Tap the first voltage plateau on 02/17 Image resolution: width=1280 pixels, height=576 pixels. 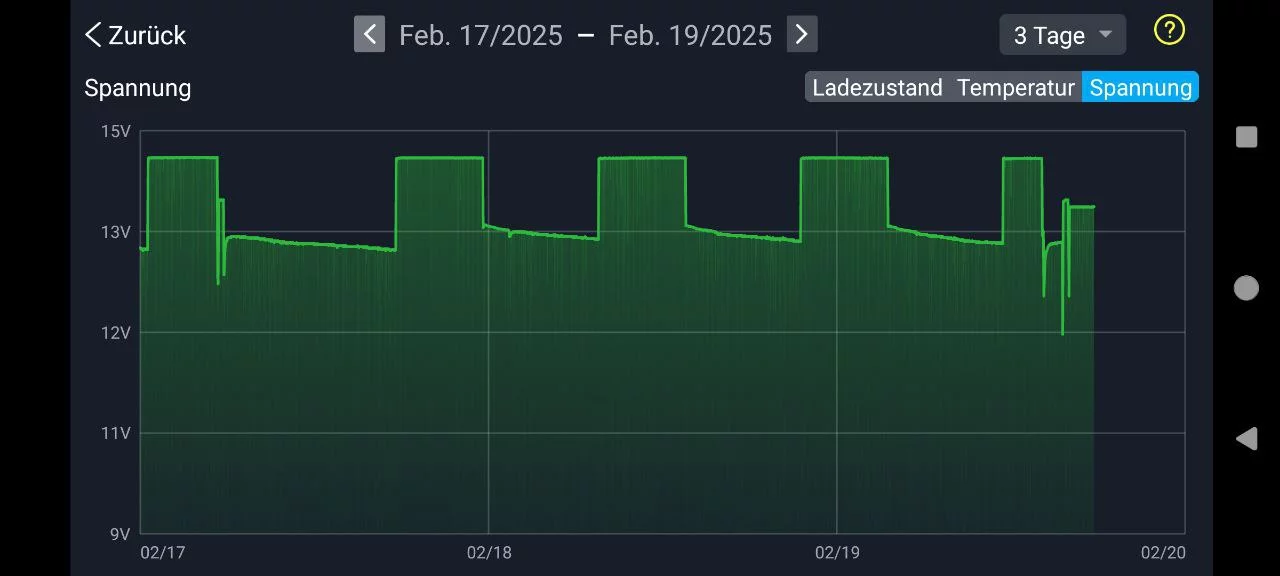182,158
